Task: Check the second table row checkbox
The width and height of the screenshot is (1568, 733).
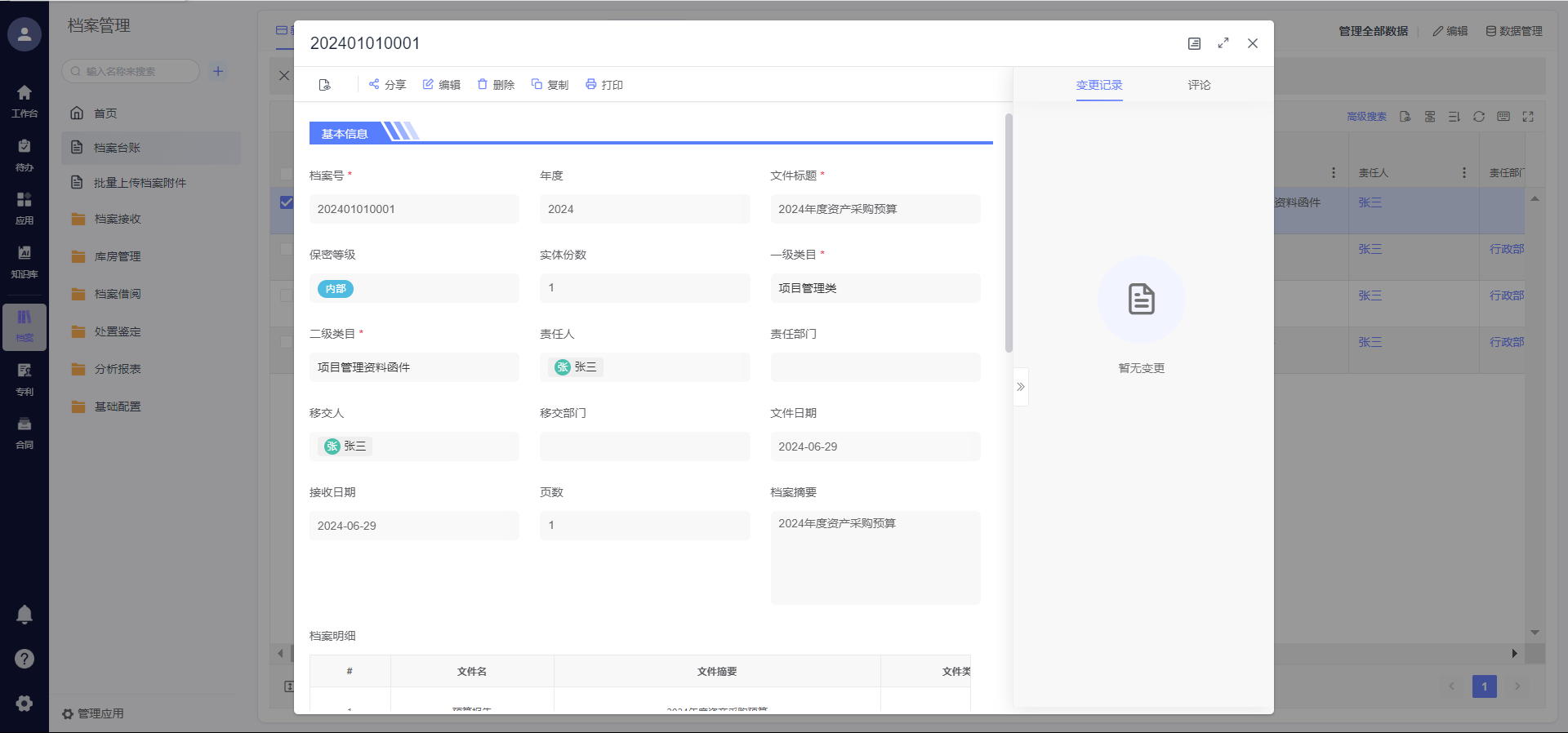Action: pos(286,249)
